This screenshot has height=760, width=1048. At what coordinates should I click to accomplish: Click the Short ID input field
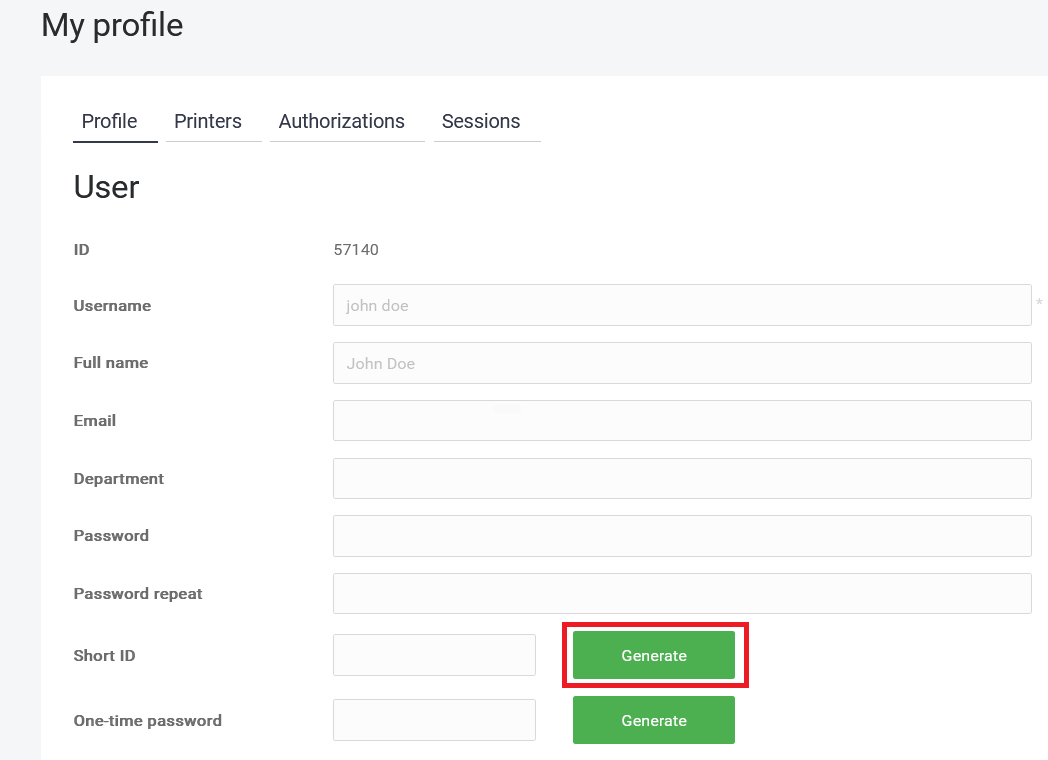(x=434, y=655)
